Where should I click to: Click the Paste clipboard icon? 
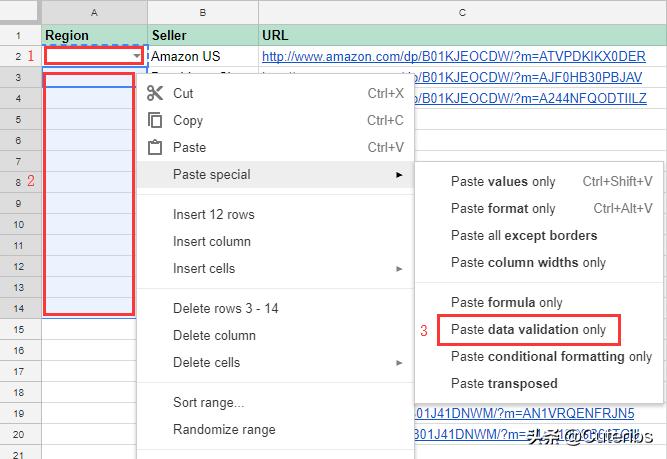tap(155, 147)
